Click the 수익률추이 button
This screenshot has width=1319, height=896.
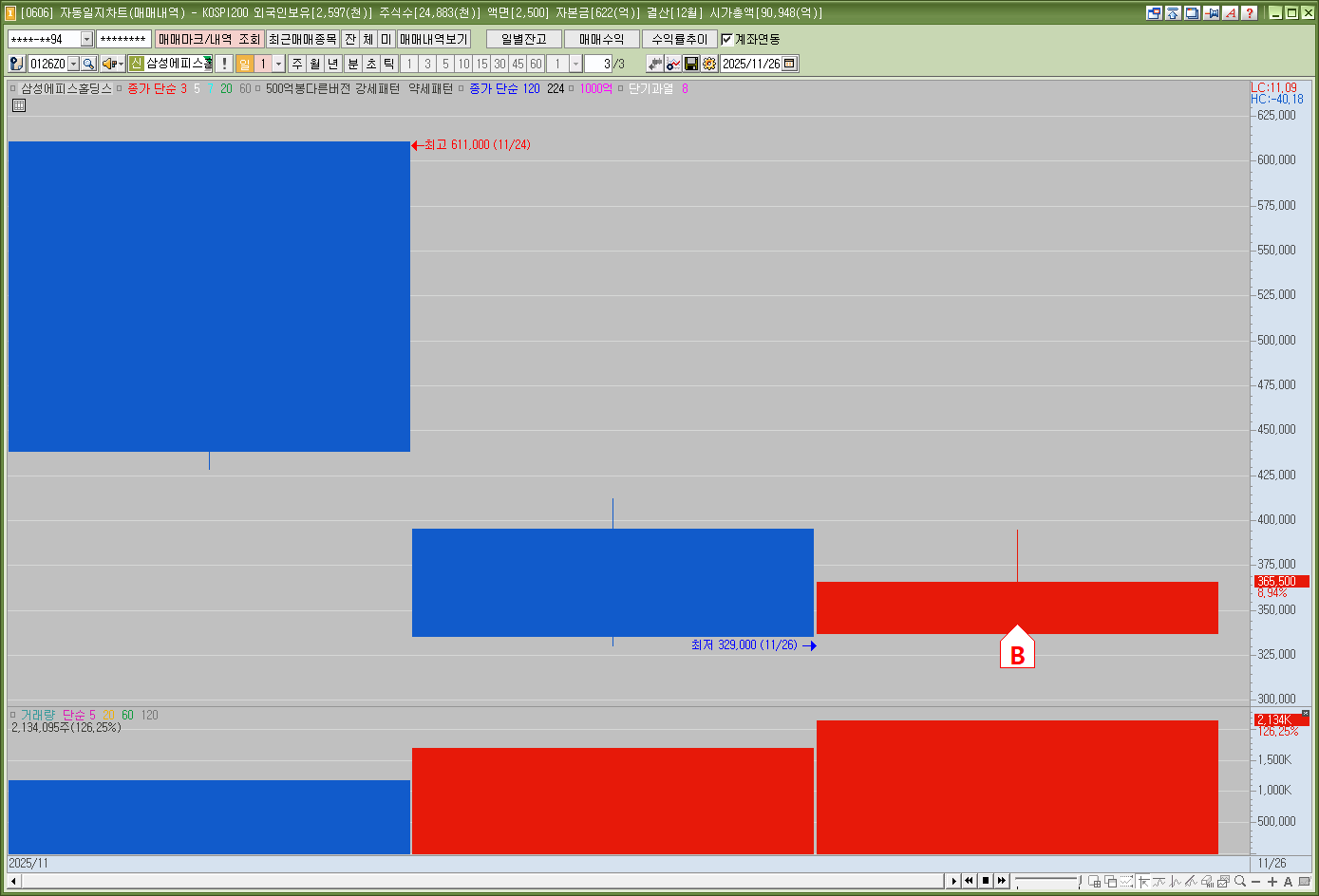tap(680, 39)
